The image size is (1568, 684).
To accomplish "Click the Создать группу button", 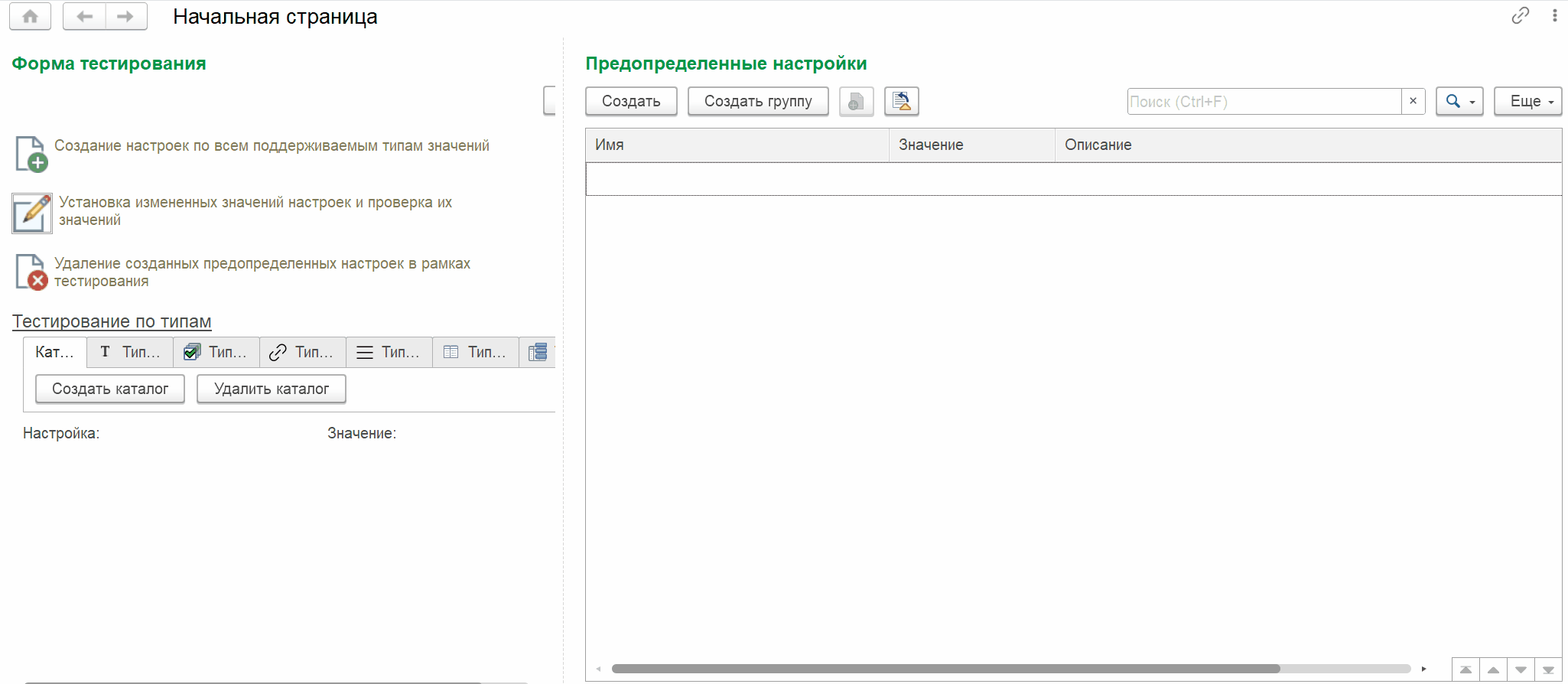I will point(758,101).
